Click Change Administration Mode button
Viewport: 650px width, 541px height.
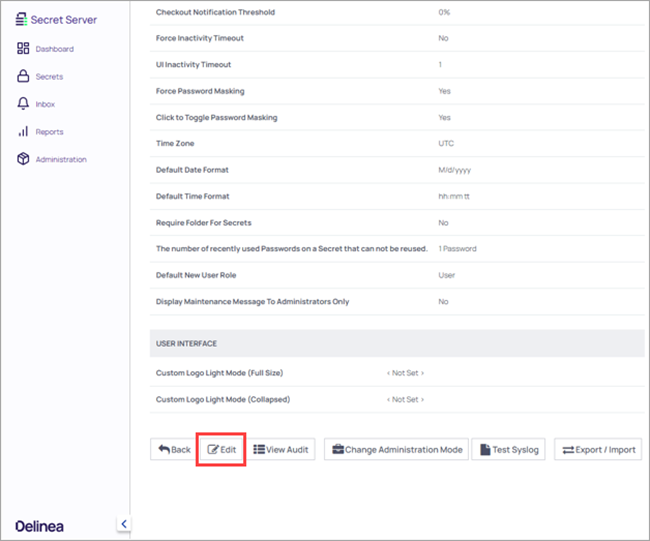(396, 450)
